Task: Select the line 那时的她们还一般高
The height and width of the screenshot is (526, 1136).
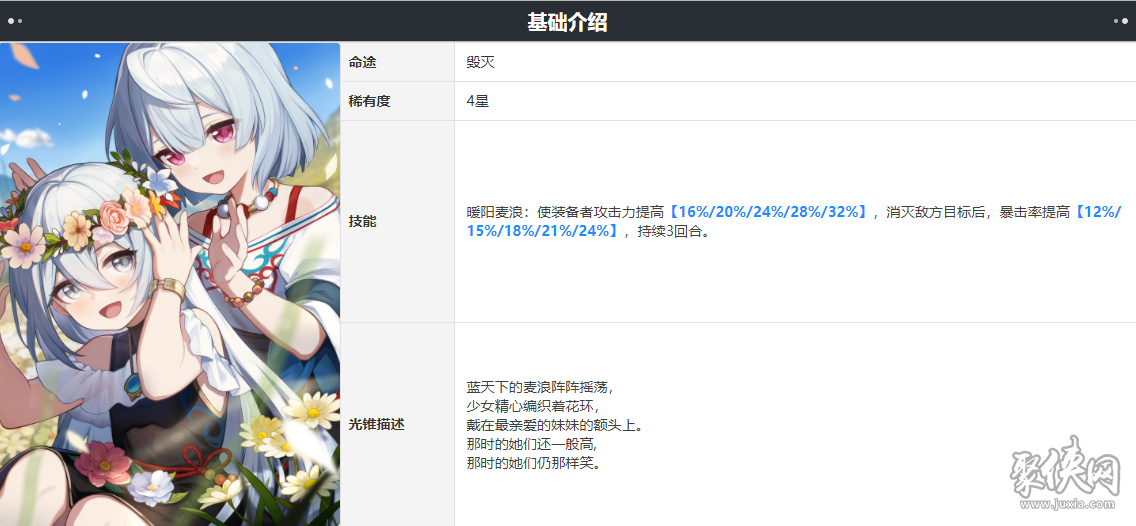Action: 533,443
